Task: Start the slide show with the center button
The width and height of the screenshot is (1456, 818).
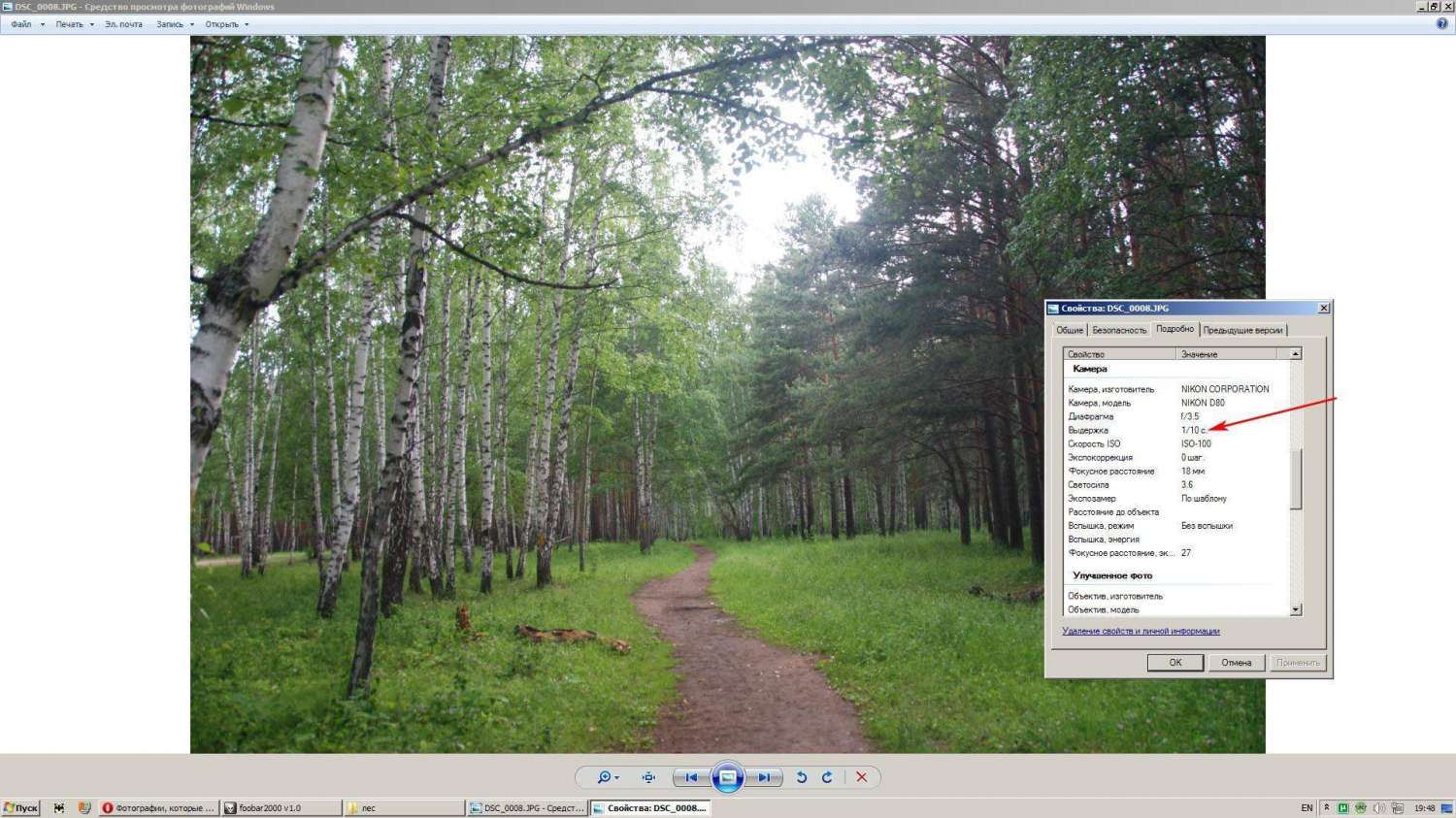Action: pyautogui.click(x=727, y=777)
